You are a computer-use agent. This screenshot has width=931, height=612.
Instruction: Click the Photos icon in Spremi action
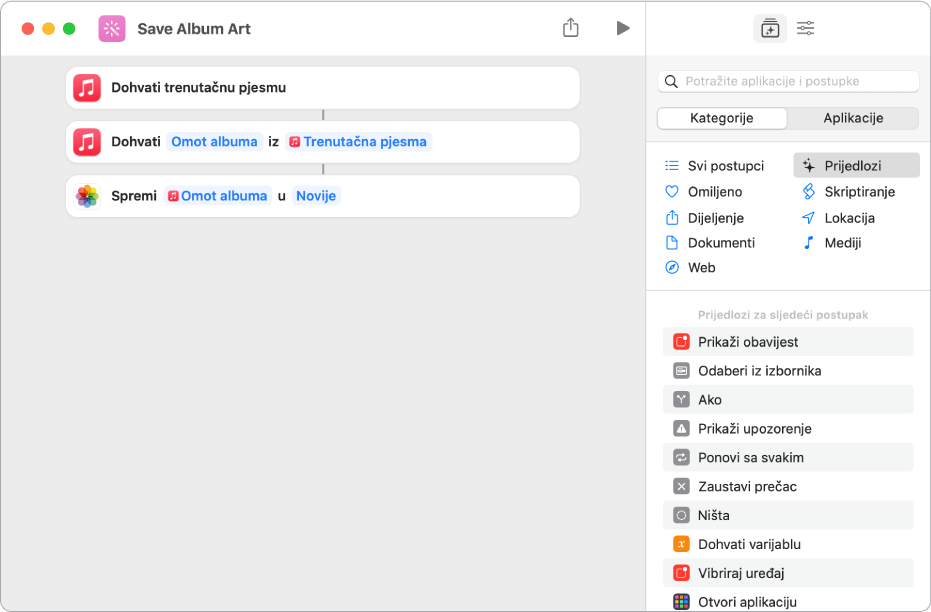pyautogui.click(x=87, y=196)
